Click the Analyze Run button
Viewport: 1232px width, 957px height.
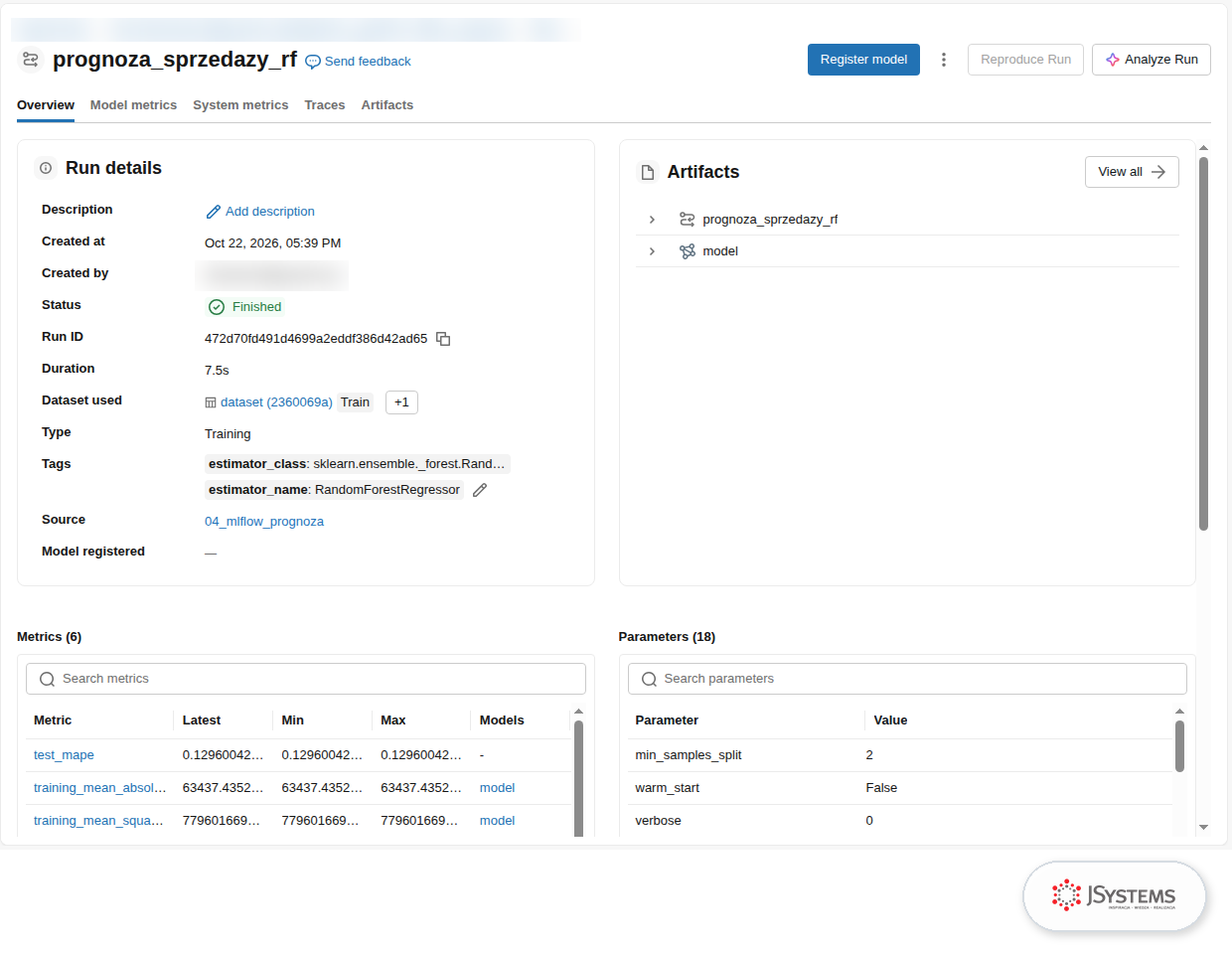click(1152, 60)
